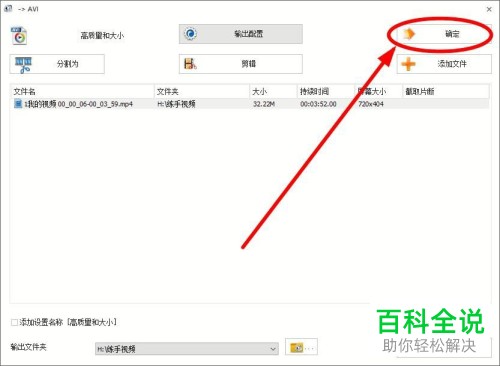Click the orange arrow icon on 确定
The image size is (500, 366).
pos(409,34)
